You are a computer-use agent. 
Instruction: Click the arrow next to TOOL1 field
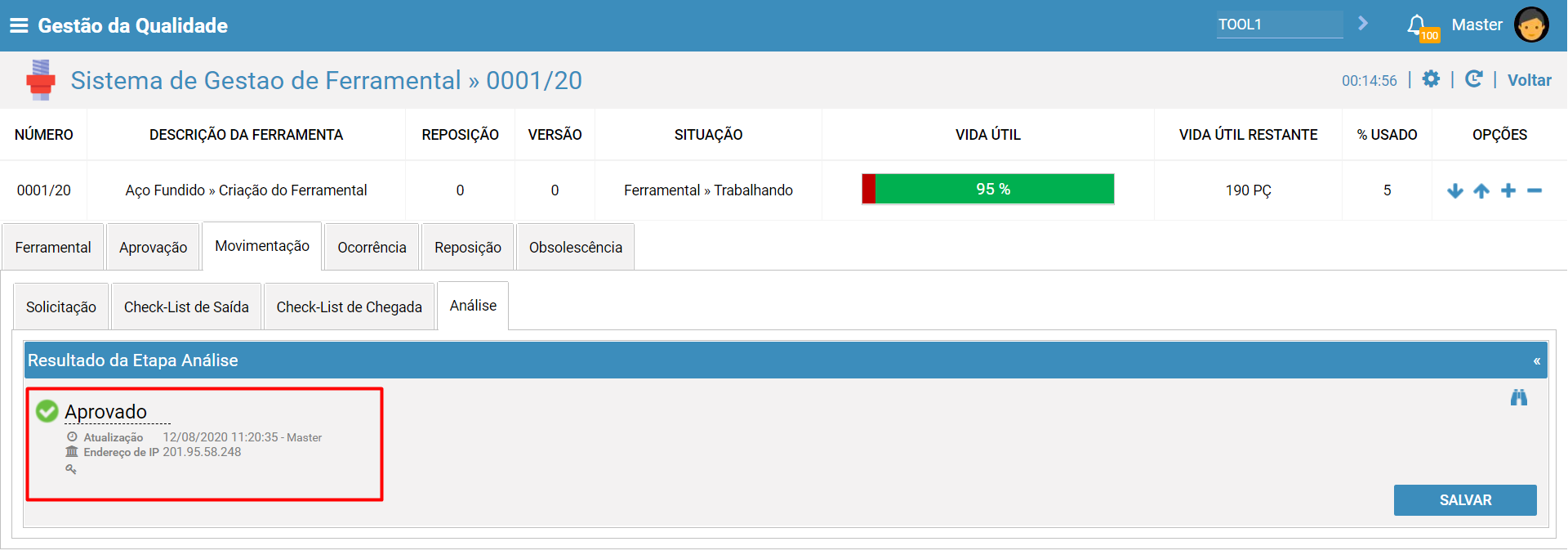(1362, 24)
